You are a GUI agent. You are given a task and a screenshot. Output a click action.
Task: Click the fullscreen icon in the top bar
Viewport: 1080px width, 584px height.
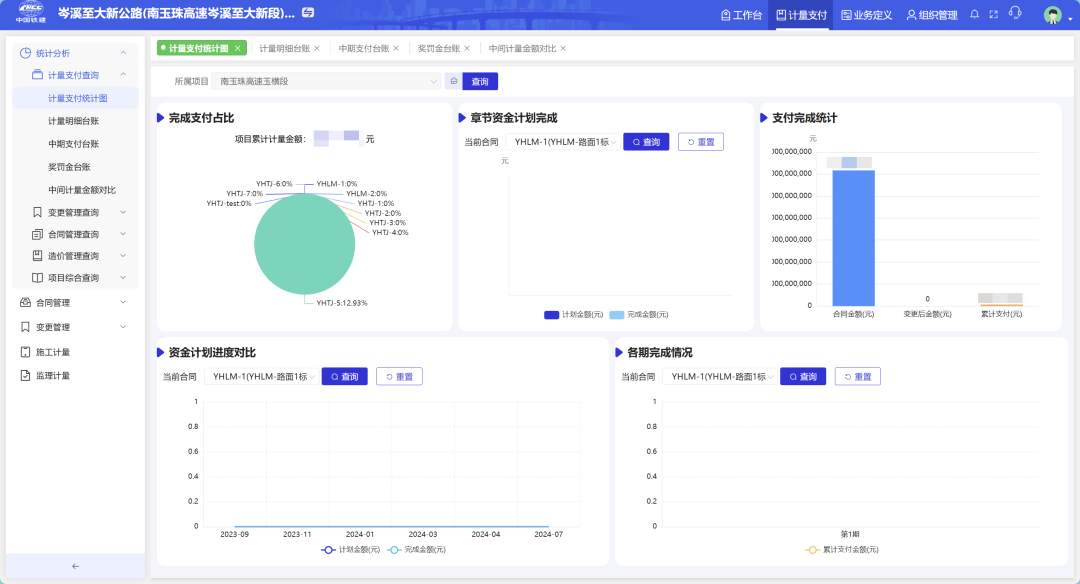(993, 15)
